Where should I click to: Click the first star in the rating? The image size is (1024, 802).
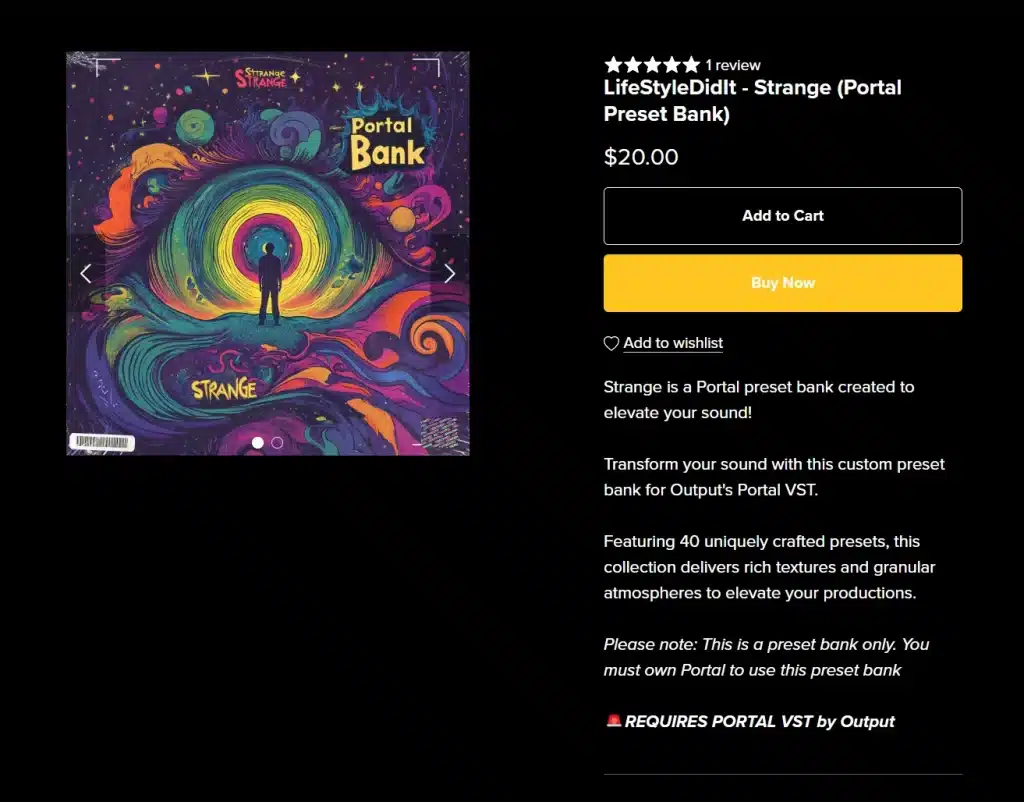[613, 65]
